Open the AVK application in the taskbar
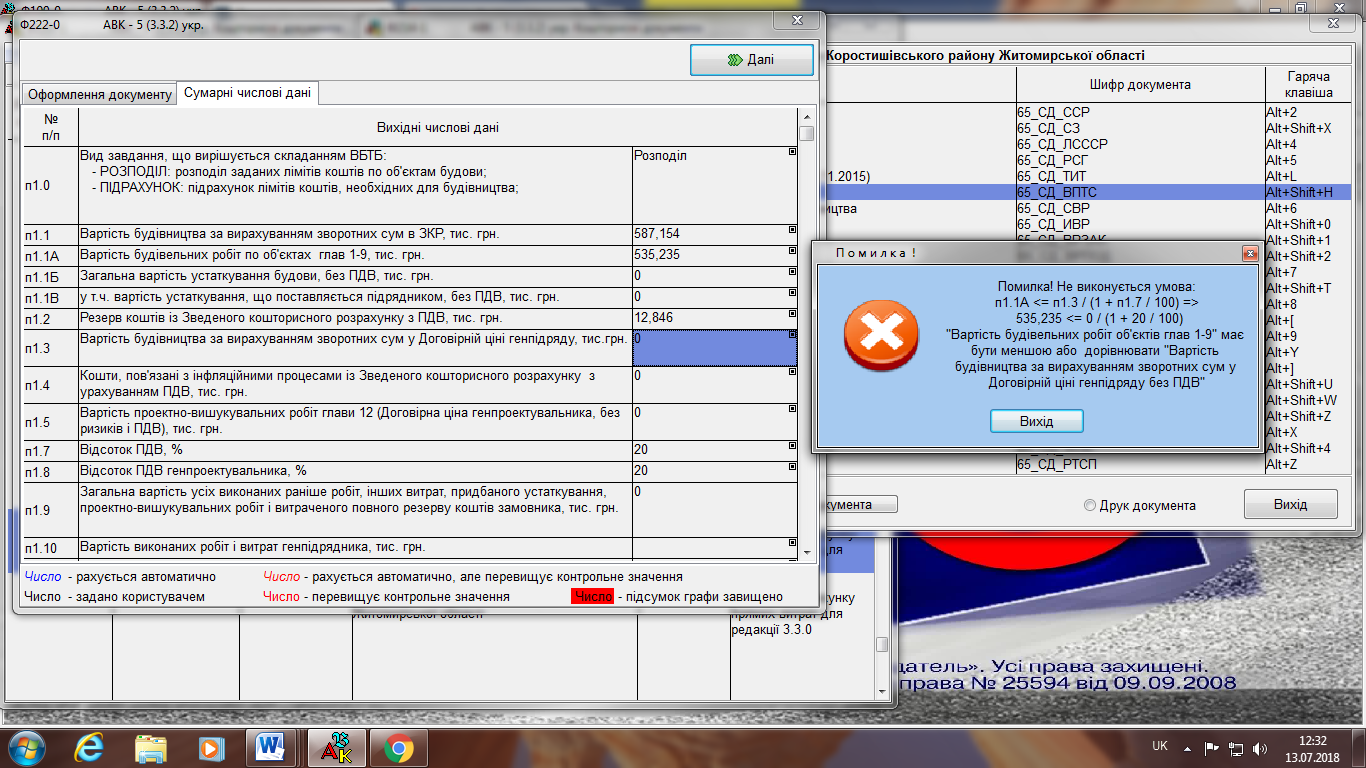 [336, 748]
